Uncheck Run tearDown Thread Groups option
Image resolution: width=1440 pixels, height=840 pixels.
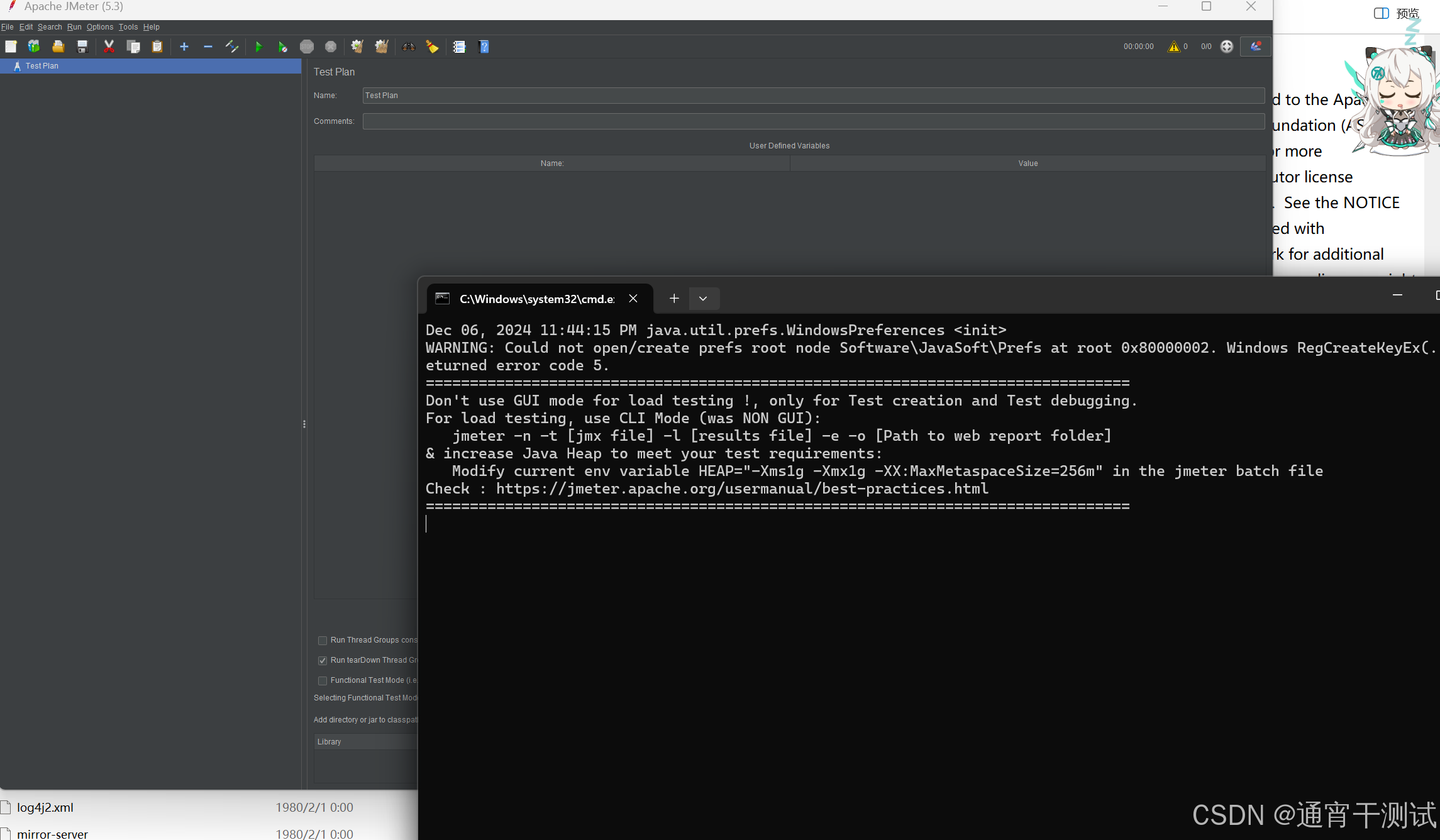[323, 660]
